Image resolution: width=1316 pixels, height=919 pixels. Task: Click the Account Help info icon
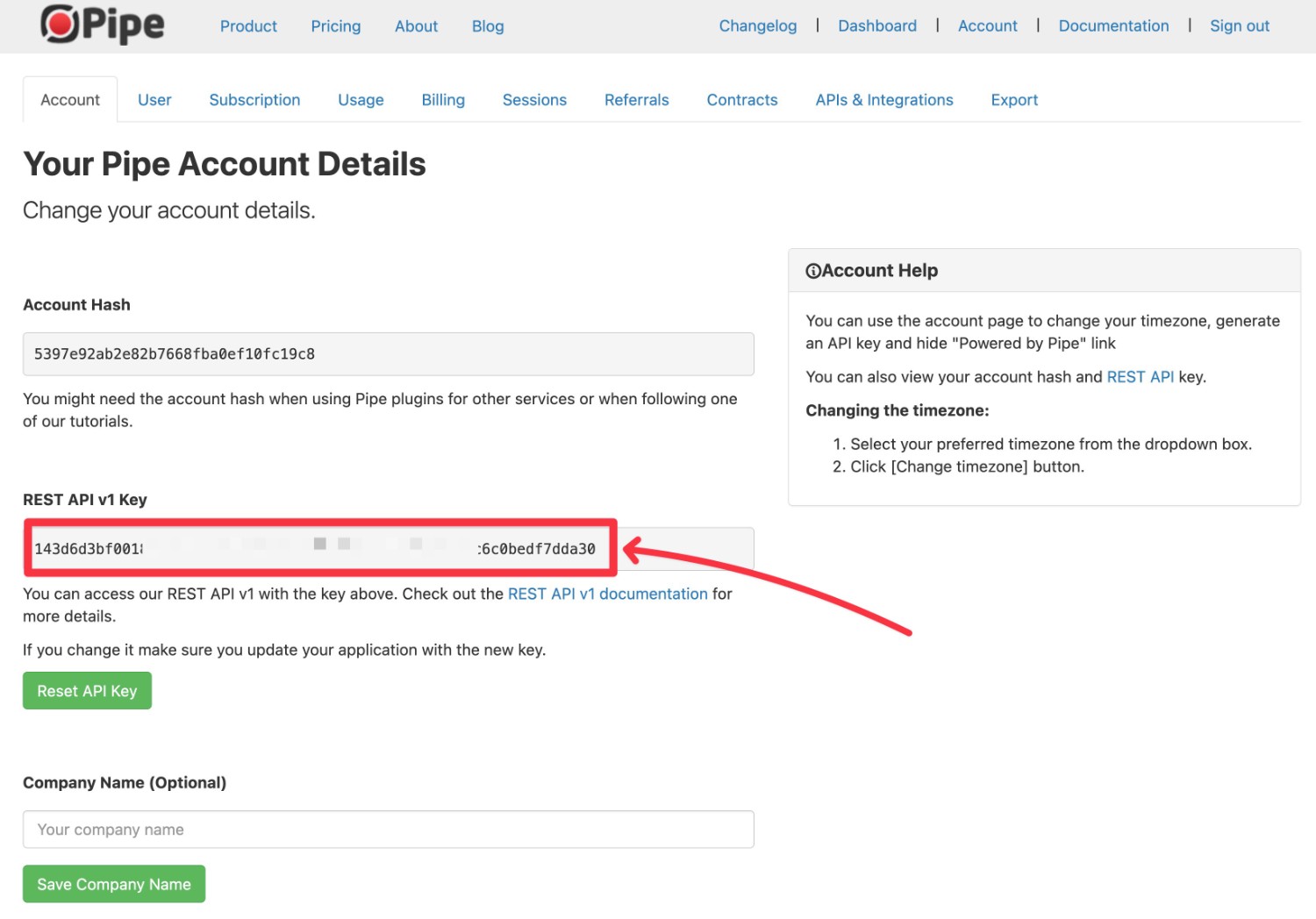813,271
